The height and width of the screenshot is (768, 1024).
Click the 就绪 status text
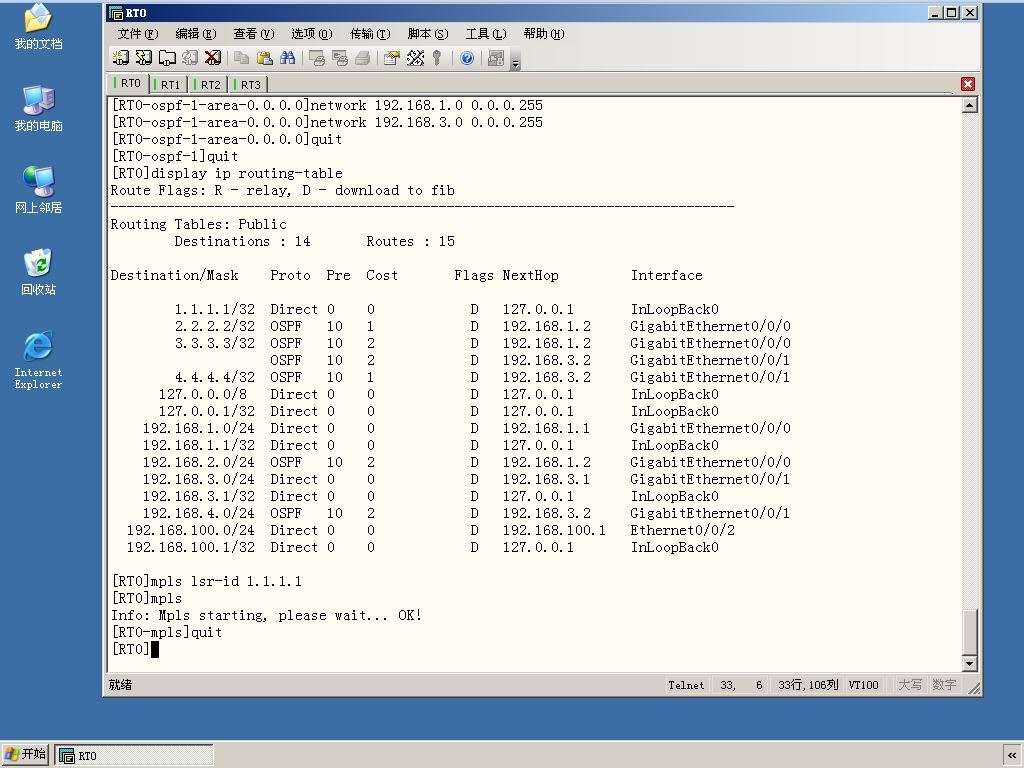tap(120, 684)
